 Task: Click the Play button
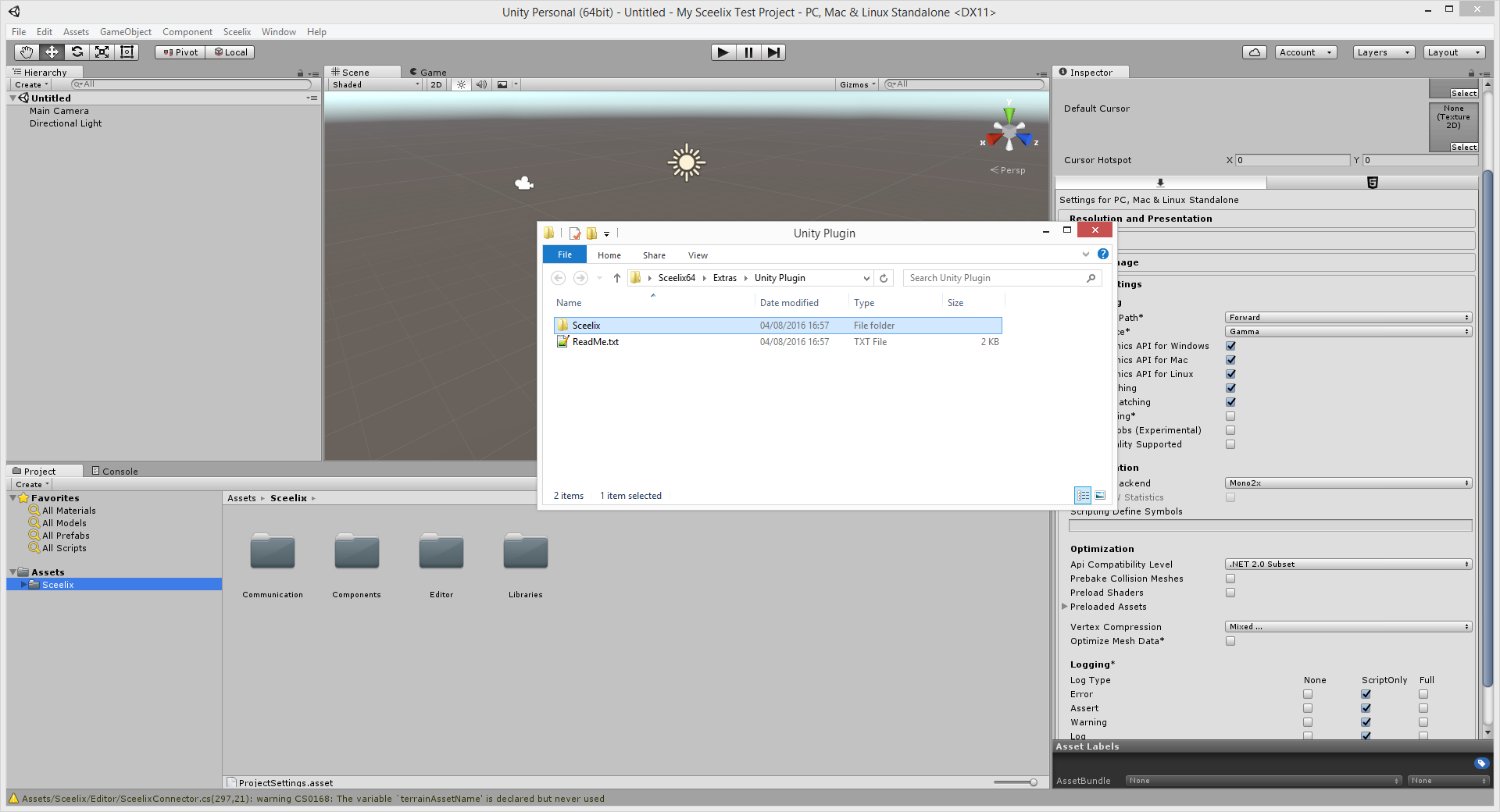point(723,52)
